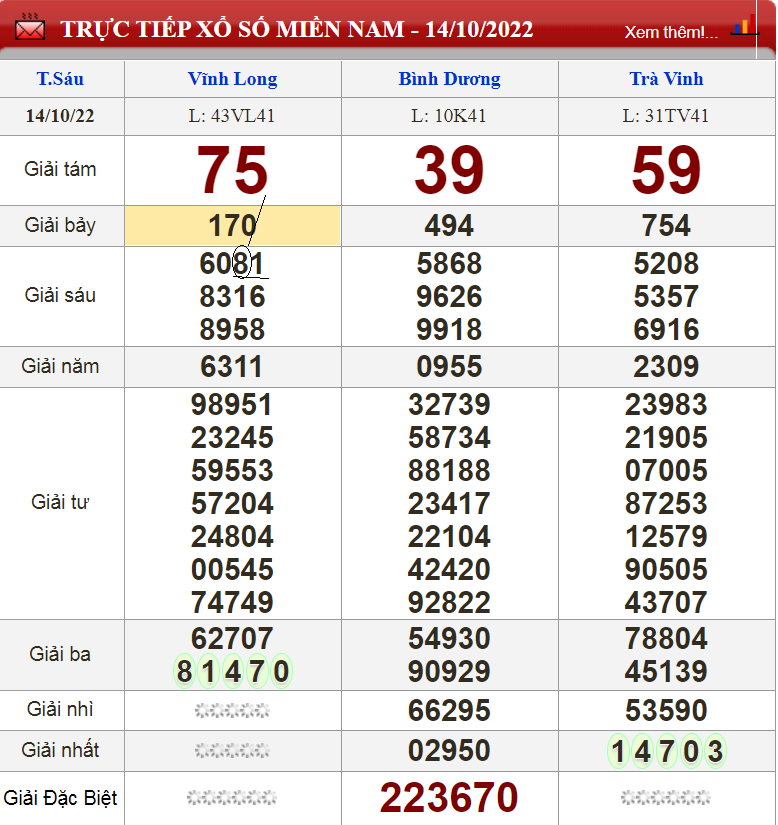Click the lottery code L: 10K41
This screenshot has height=825, width=778.
[449, 116]
